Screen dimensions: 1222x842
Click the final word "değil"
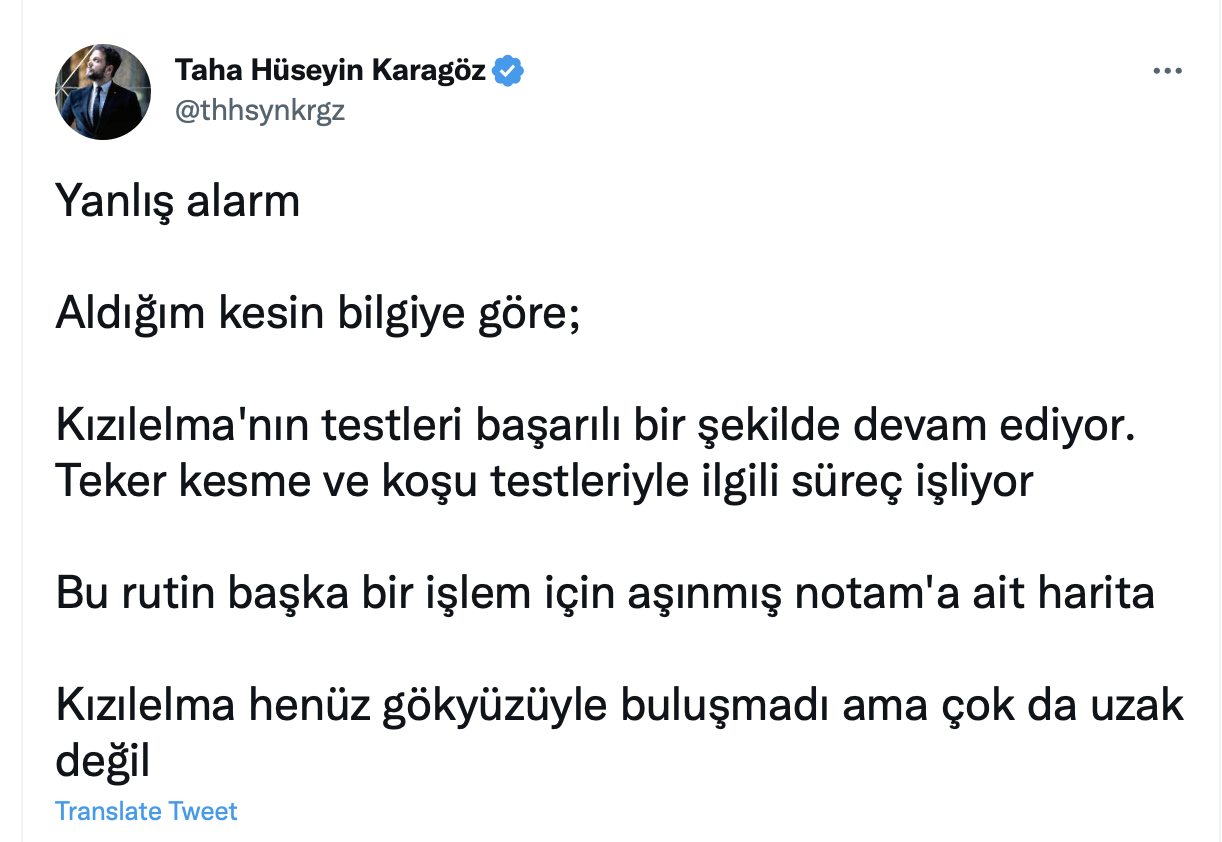[x=101, y=762]
